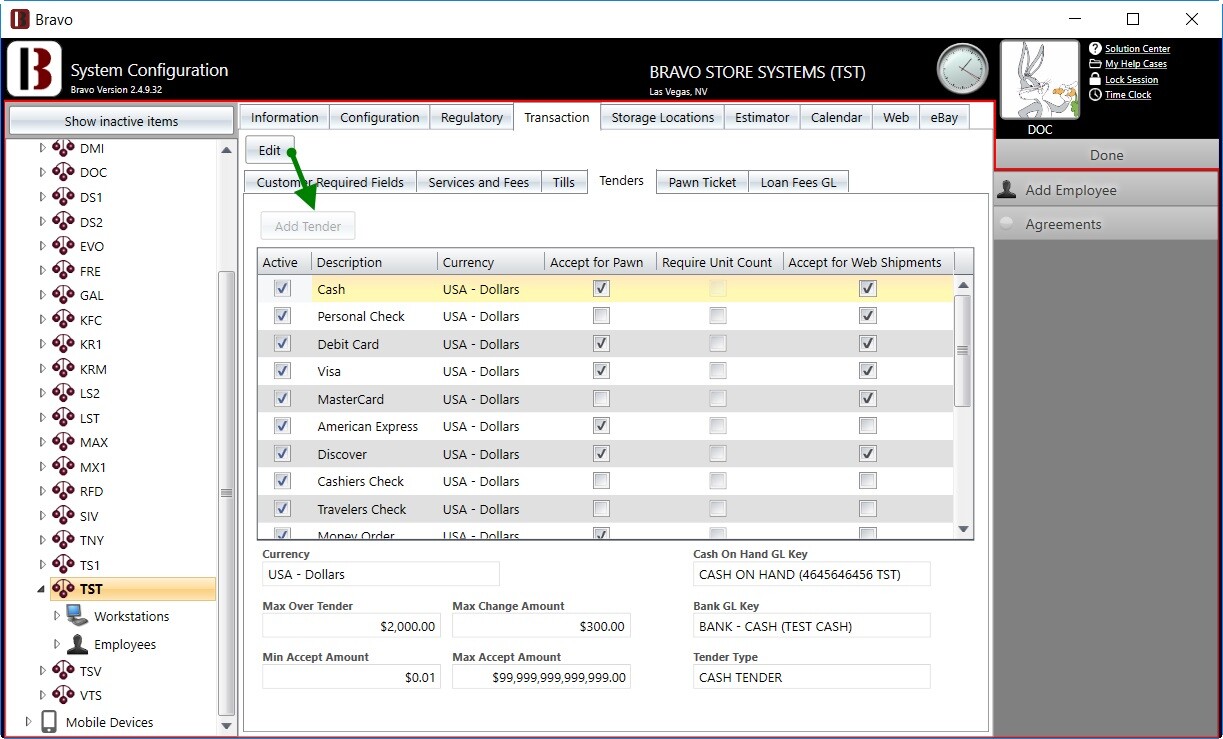The width and height of the screenshot is (1223, 739).
Task: Click the store tree scrollbar thumb
Action: tap(227, 491)
